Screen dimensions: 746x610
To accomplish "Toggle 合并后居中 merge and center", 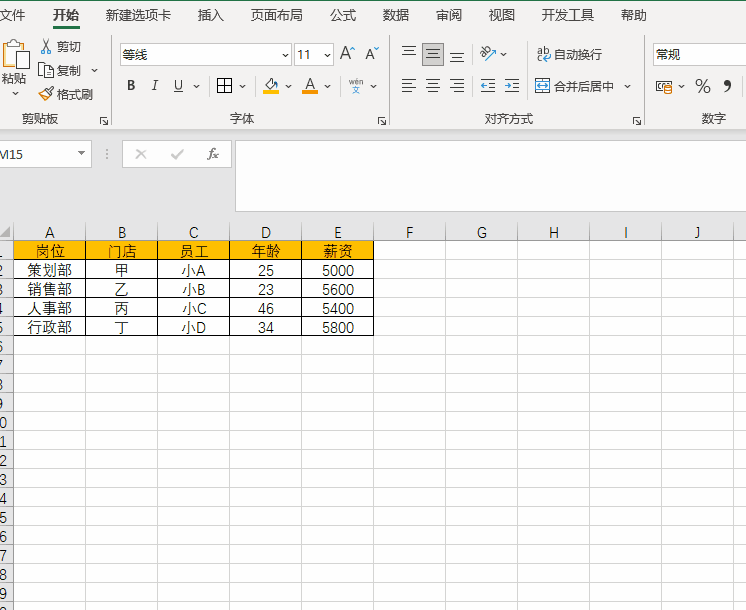I will pyautogui.click(x=574, y=86).
